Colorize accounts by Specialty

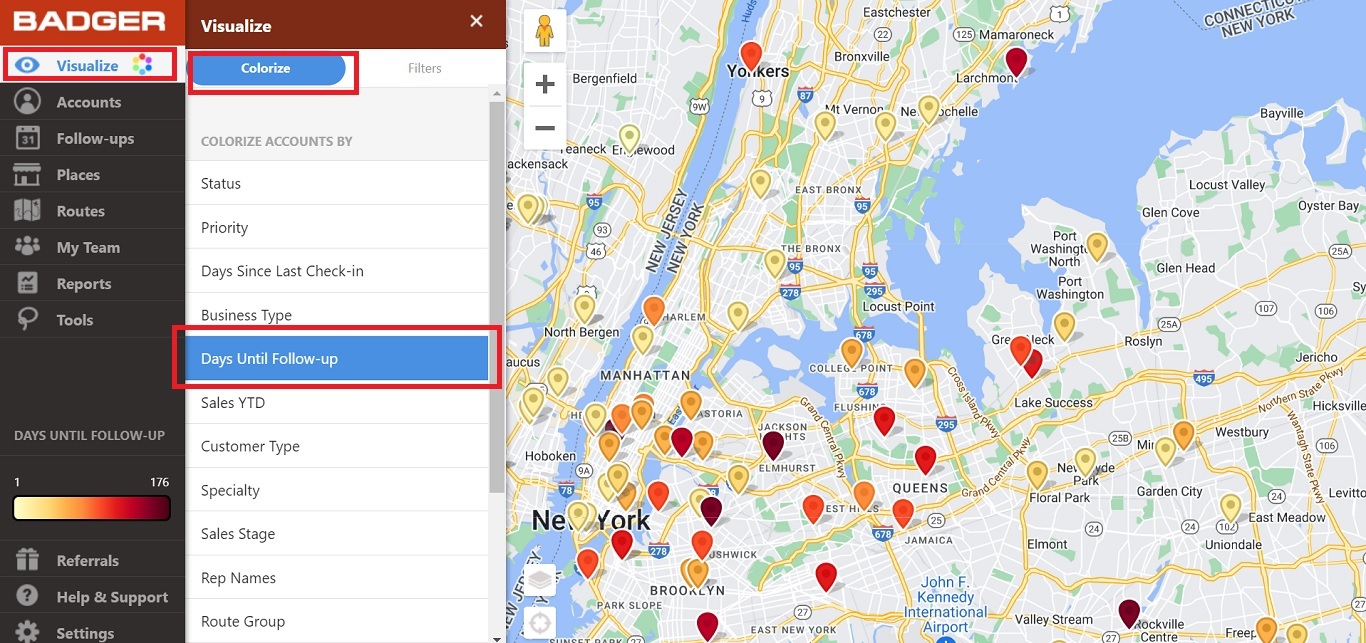click(x=337, y=490)
